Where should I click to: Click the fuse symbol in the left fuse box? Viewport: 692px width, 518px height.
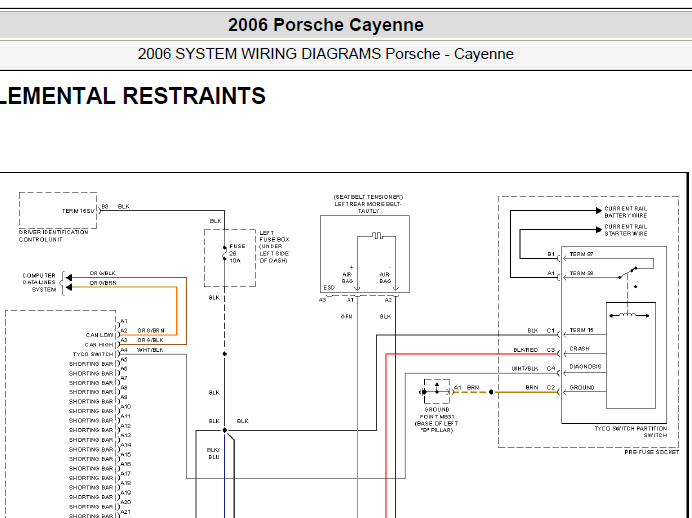[x=225, y=253]
